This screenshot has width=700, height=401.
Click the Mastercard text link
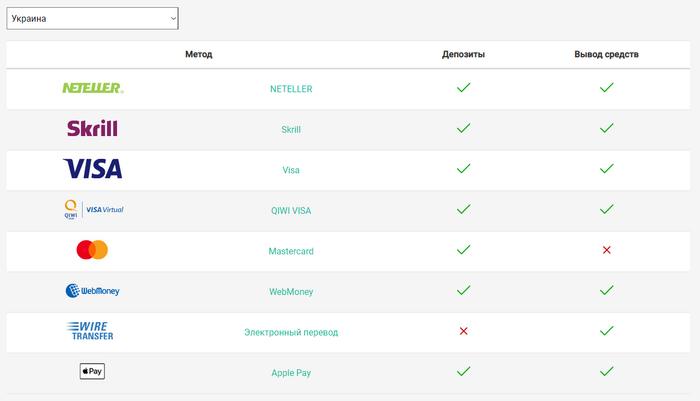(x=291, y=251)
